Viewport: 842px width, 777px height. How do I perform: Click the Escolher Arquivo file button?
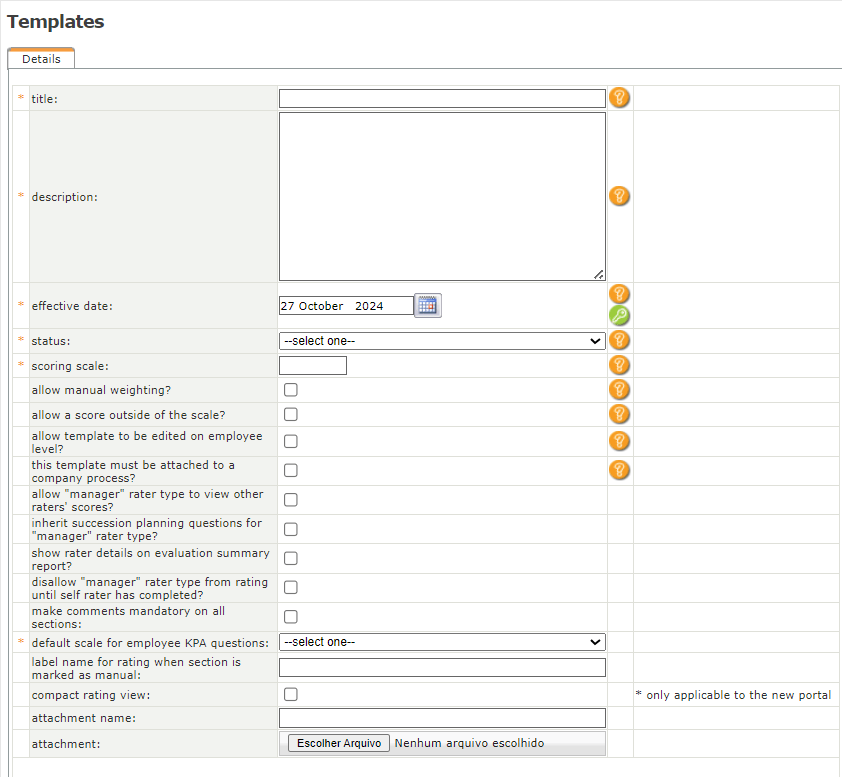tap(339, 743)
